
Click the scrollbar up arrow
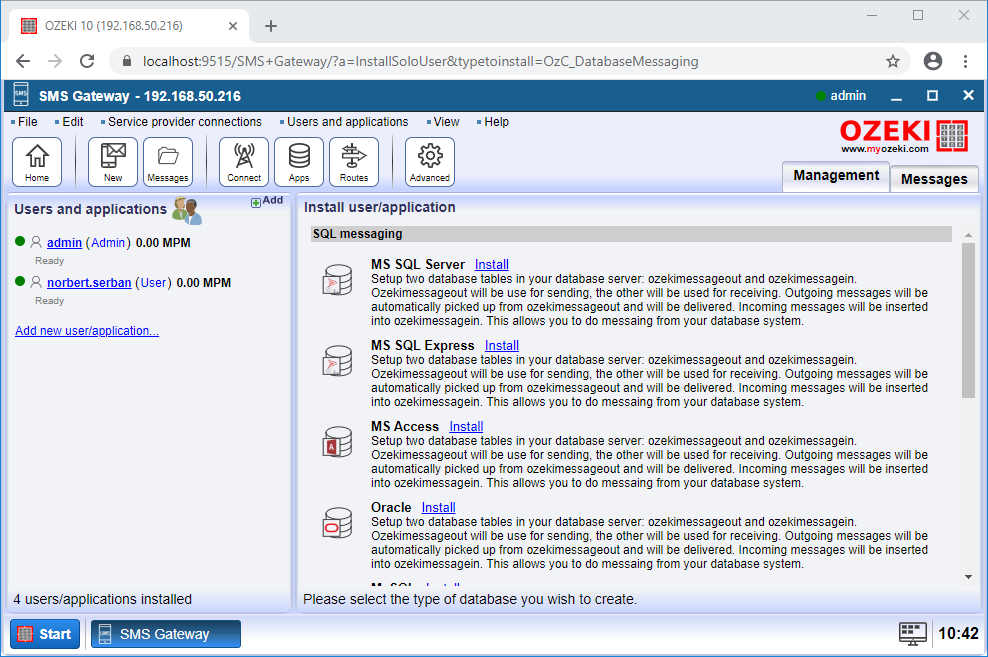click(968, 234)
